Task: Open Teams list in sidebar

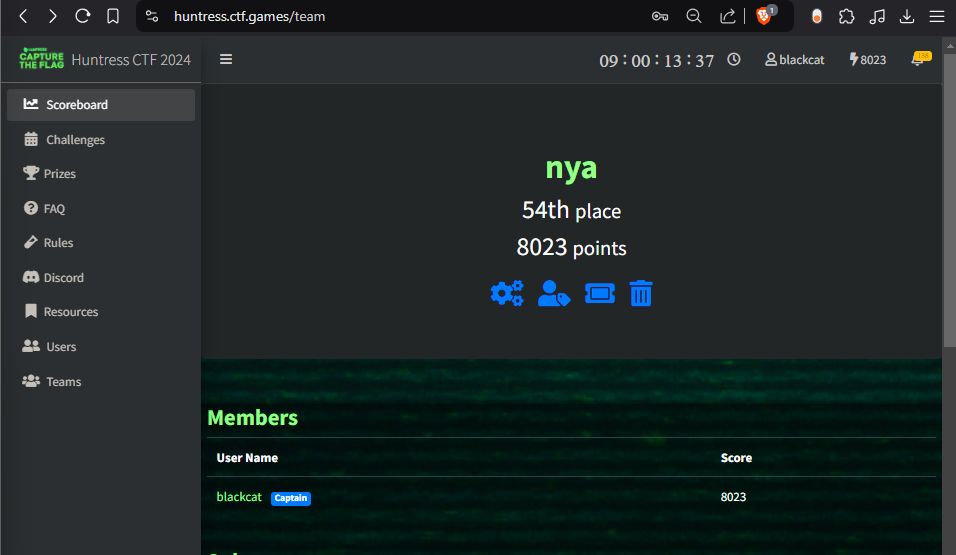Action: [x=101, y=382]
